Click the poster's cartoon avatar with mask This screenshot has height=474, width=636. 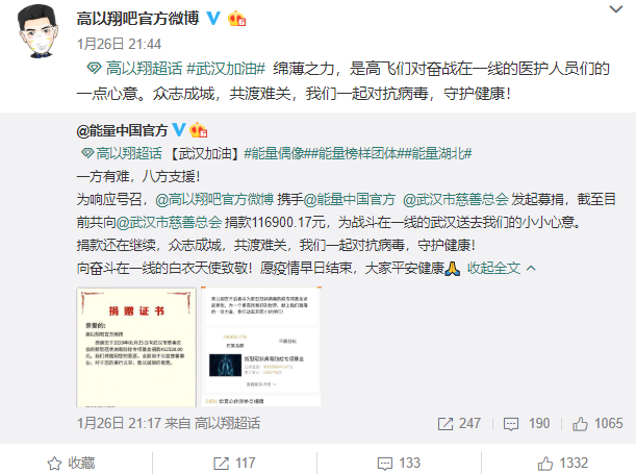[x=38, y=31]
